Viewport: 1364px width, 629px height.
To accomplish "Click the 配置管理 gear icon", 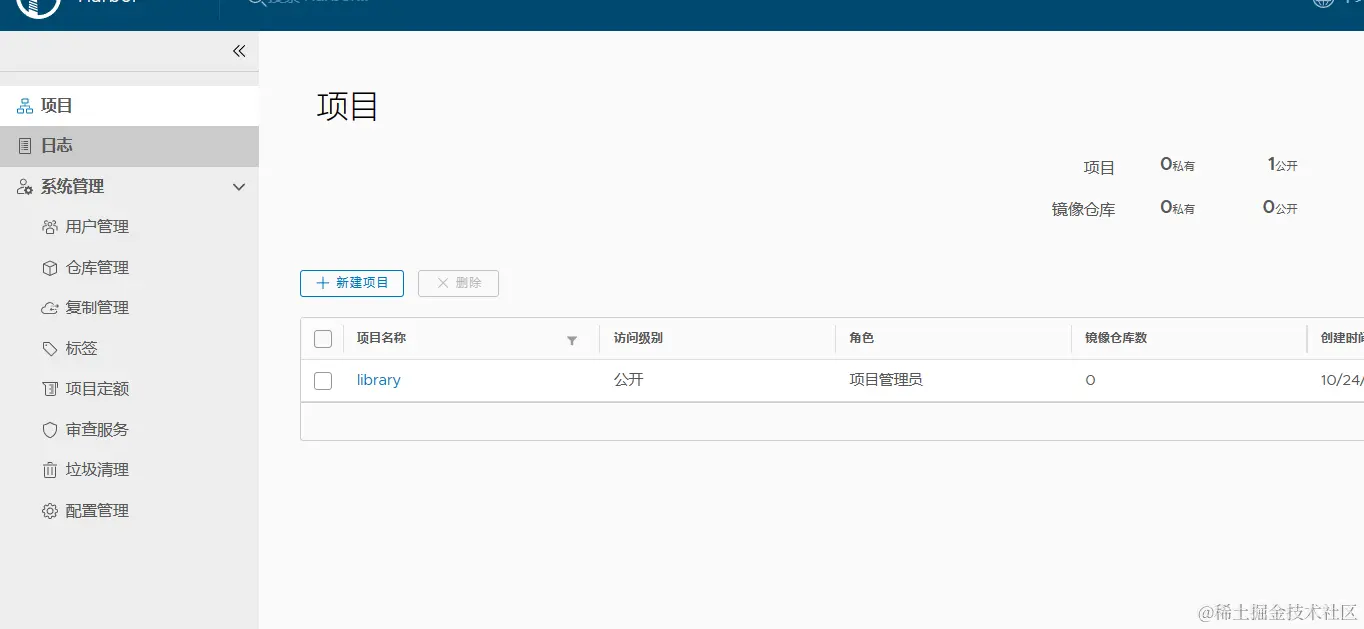I will (x=50, y=511).
